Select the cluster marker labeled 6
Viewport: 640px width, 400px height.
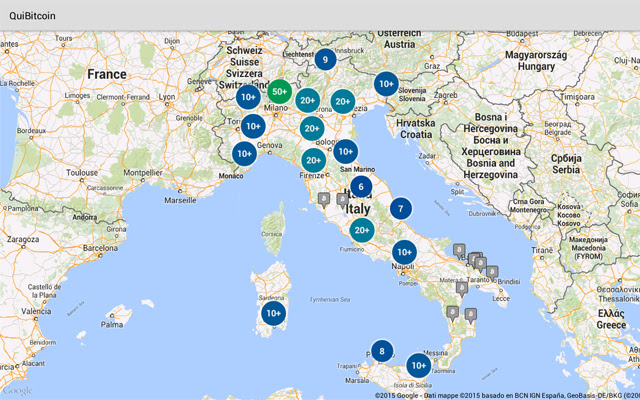[x=361, y=187]
